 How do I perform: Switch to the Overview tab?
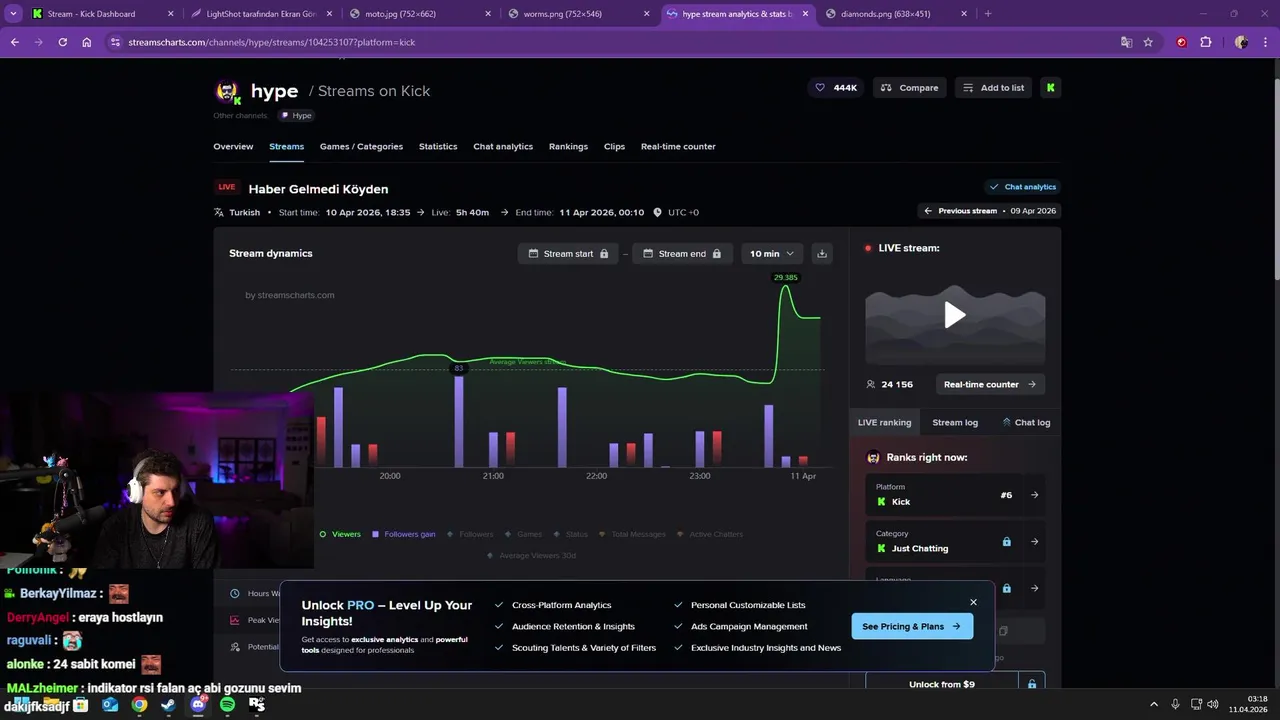233,146
